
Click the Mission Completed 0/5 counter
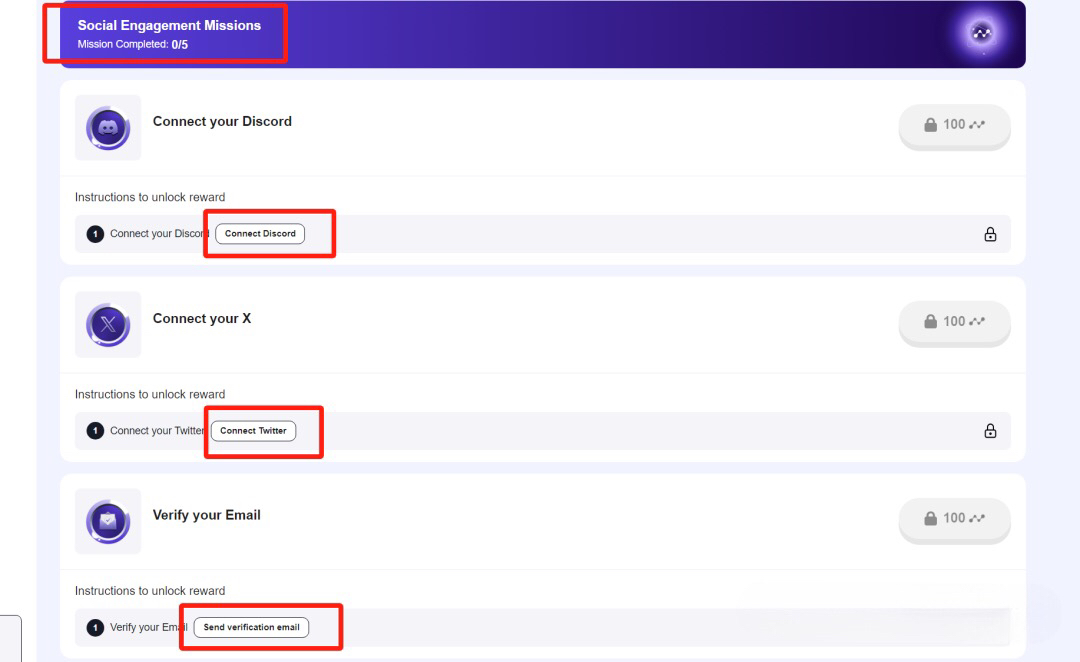[132, 45]
